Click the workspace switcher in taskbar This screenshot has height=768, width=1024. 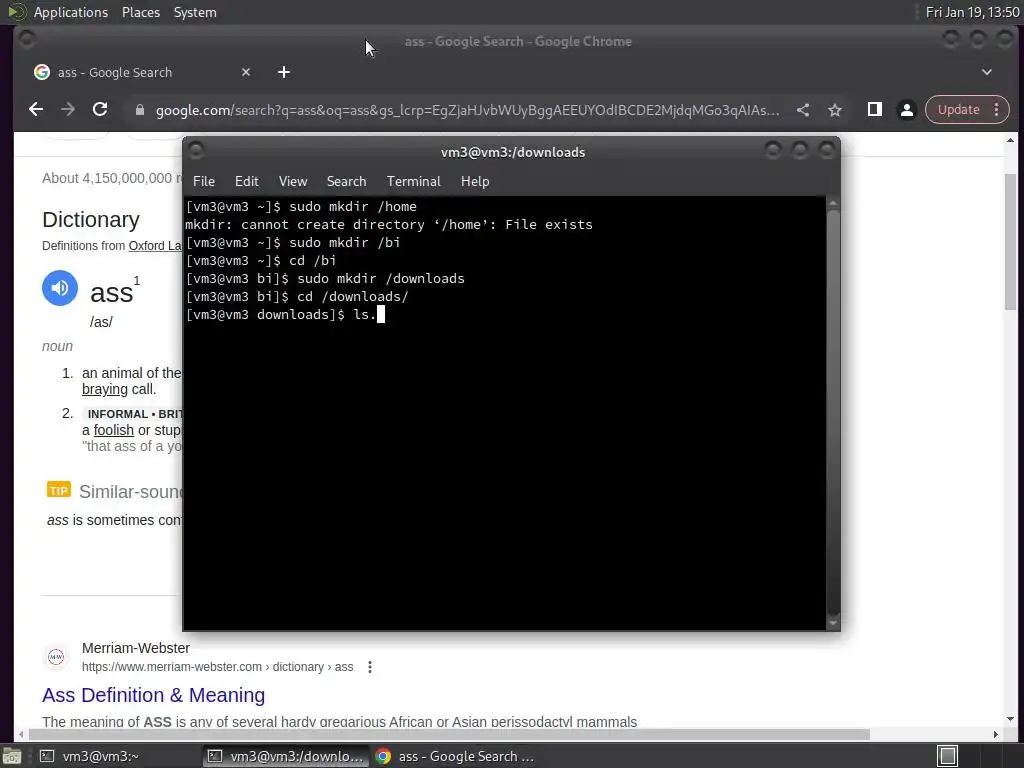coord(948,756)
